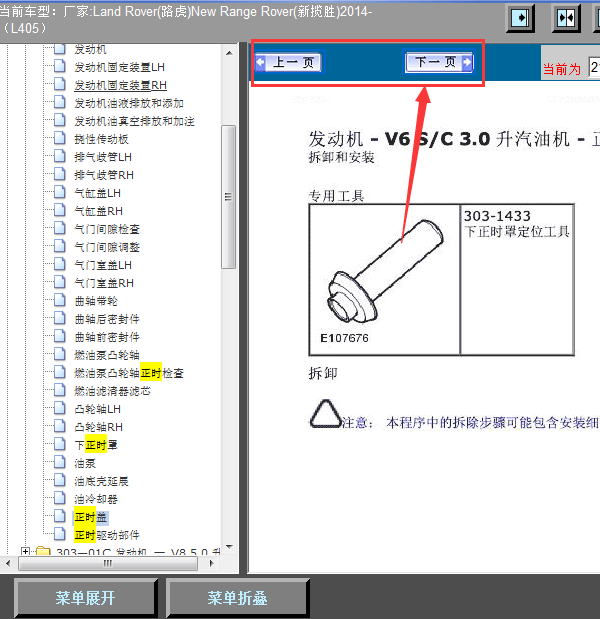
Task: Click the 菜单折叠 collapse menu button
Action: [238, 598]
